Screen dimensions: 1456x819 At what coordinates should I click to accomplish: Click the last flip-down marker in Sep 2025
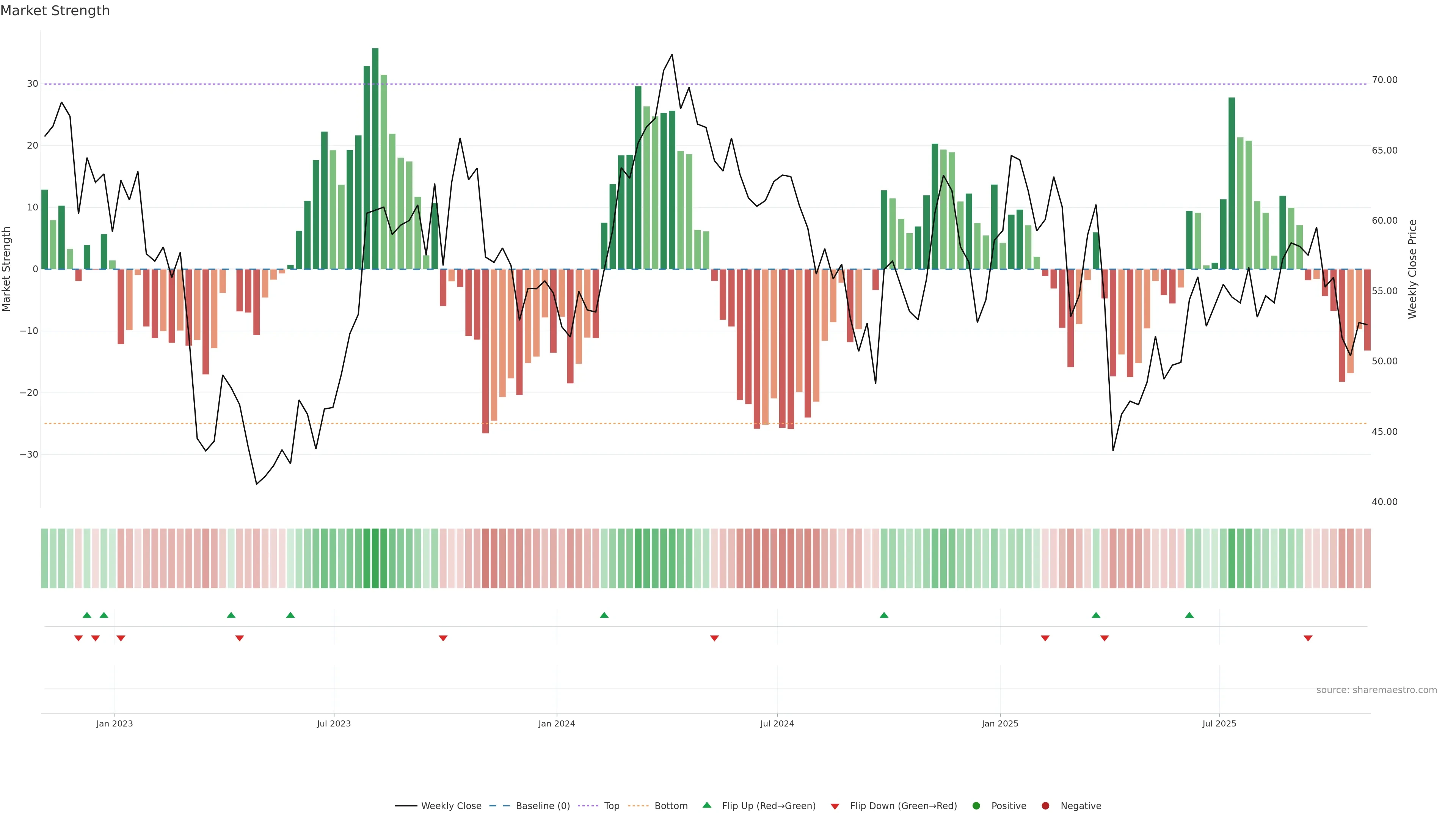1308,638
